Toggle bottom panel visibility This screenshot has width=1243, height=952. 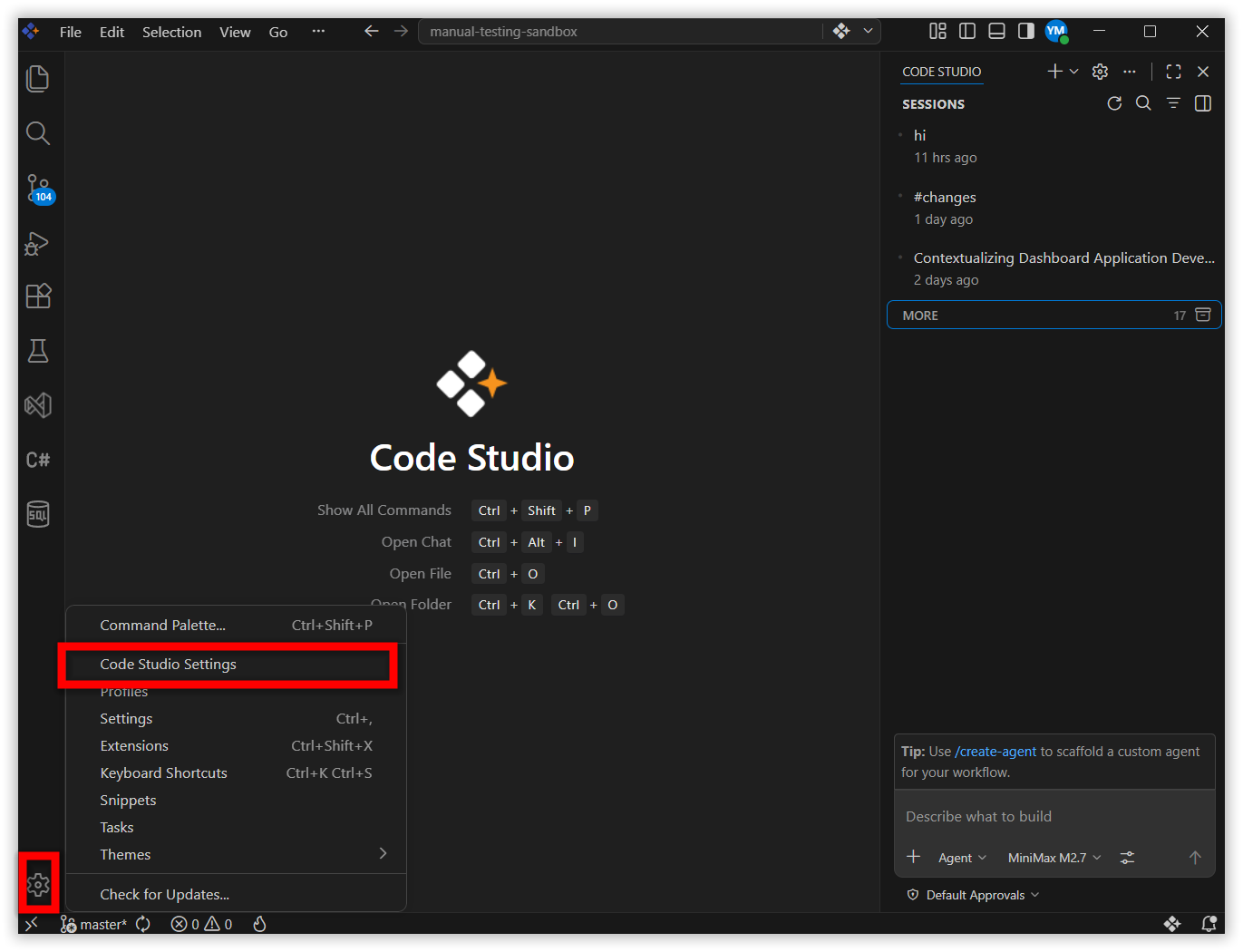click(x=996, y=32)
